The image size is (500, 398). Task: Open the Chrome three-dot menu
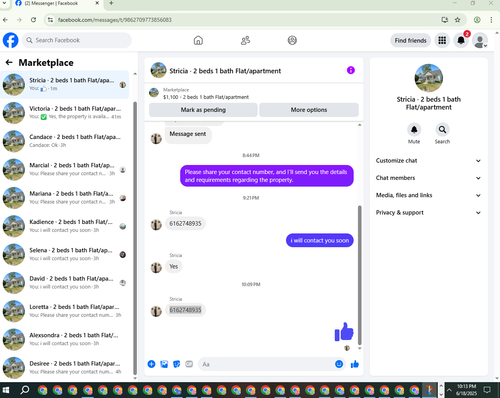491,20
